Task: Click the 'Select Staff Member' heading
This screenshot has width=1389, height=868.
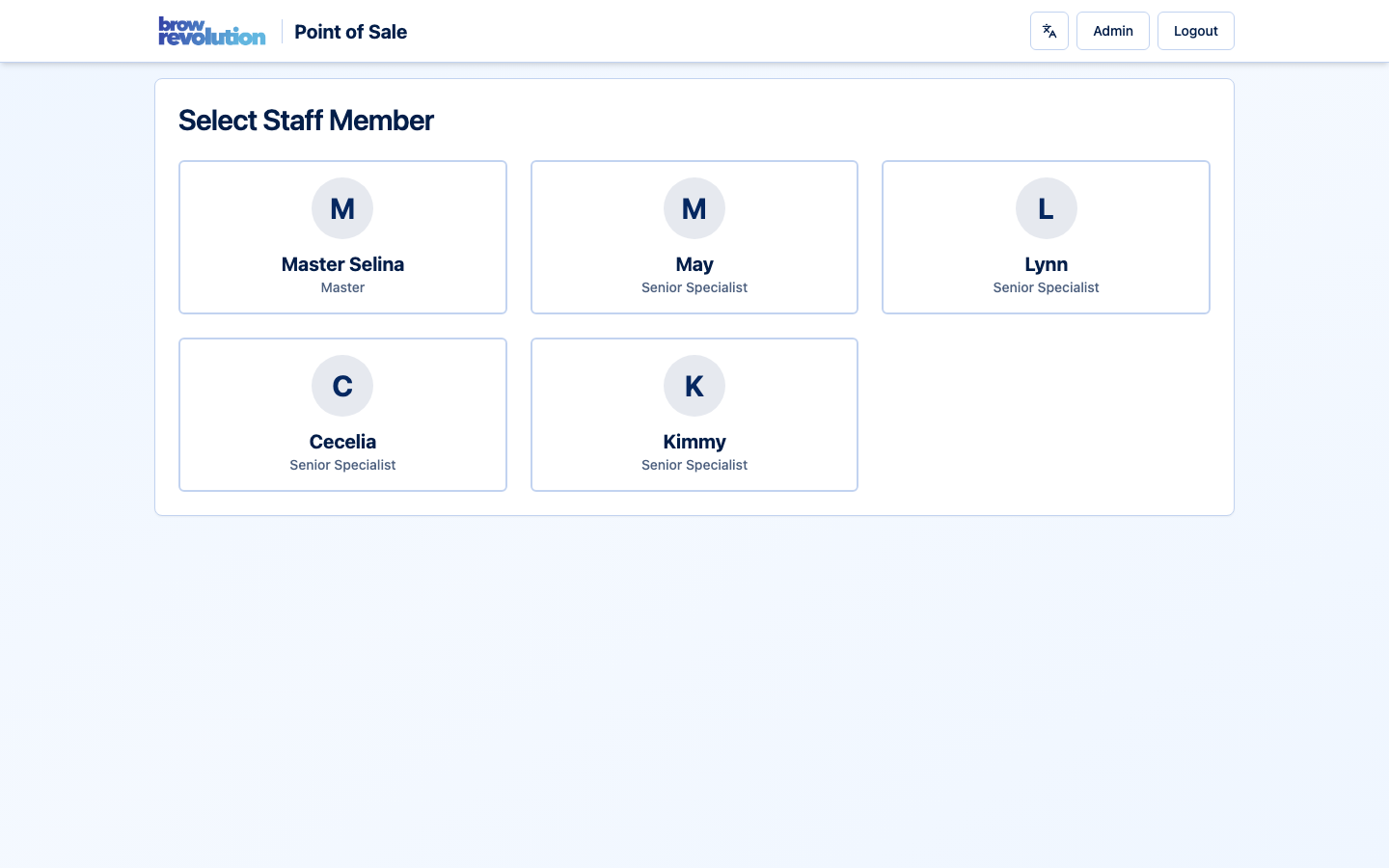Action: point(306,121)
